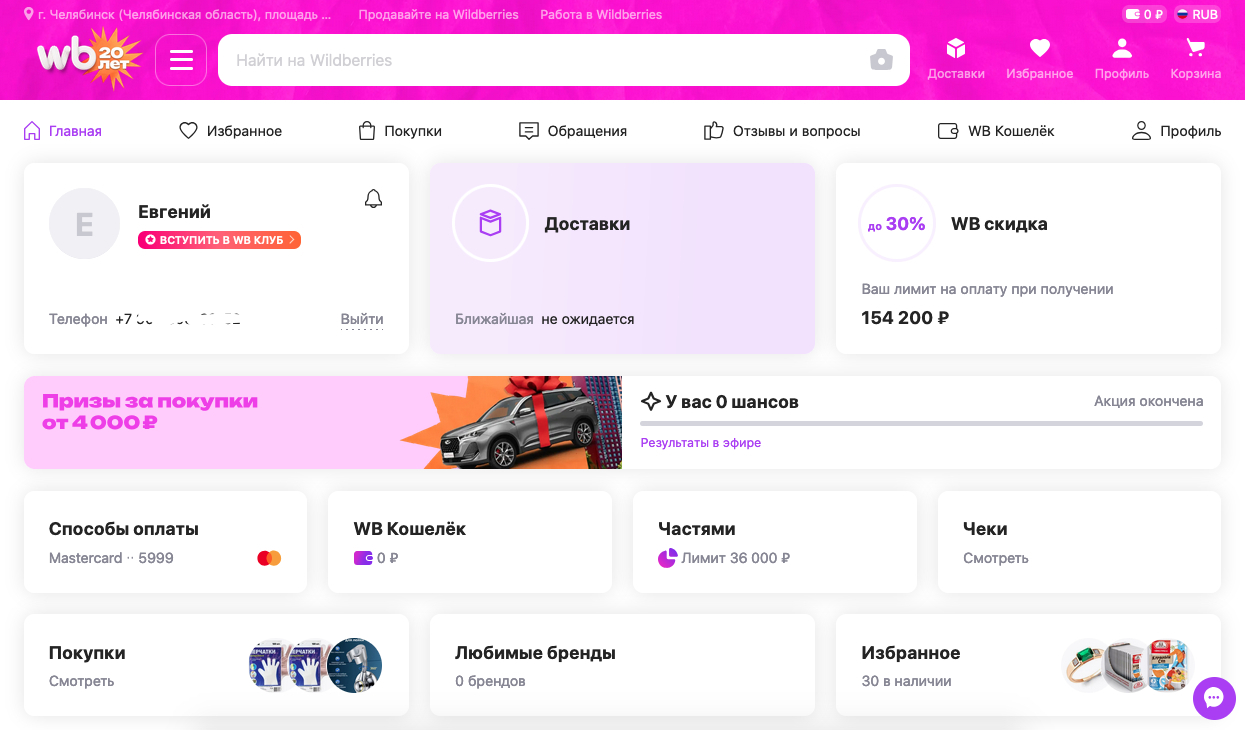Click the shower head purchase thumbnail
Screen dimensions: 1245x730
pyautogui.click(x=355, y=665)
